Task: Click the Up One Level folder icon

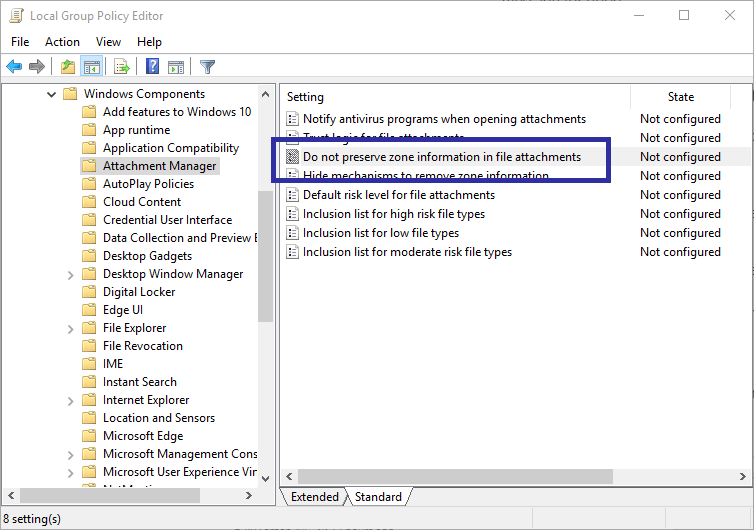Action: pyautogui.click(x=67, y=67)
